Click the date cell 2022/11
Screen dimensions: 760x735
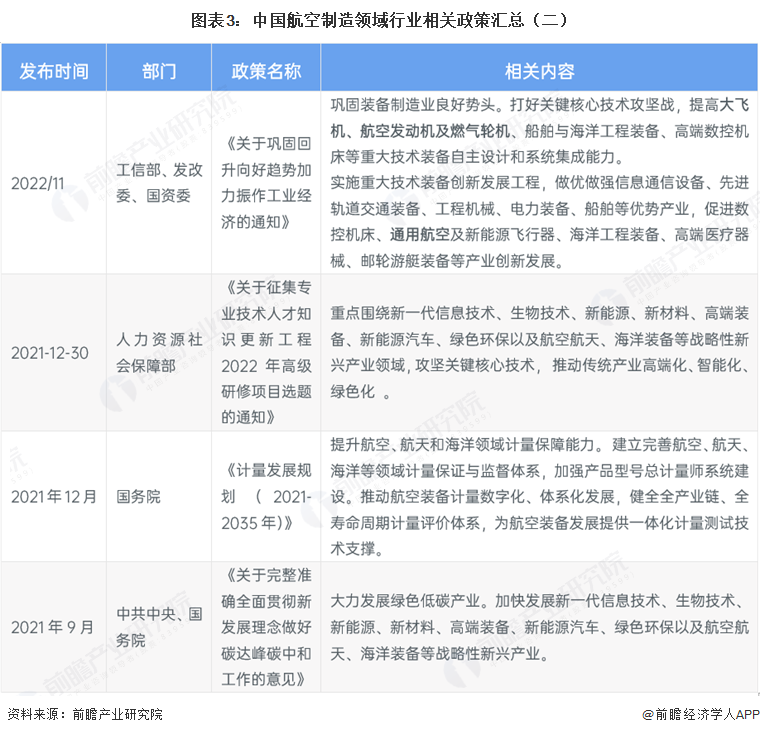point(38,183)
